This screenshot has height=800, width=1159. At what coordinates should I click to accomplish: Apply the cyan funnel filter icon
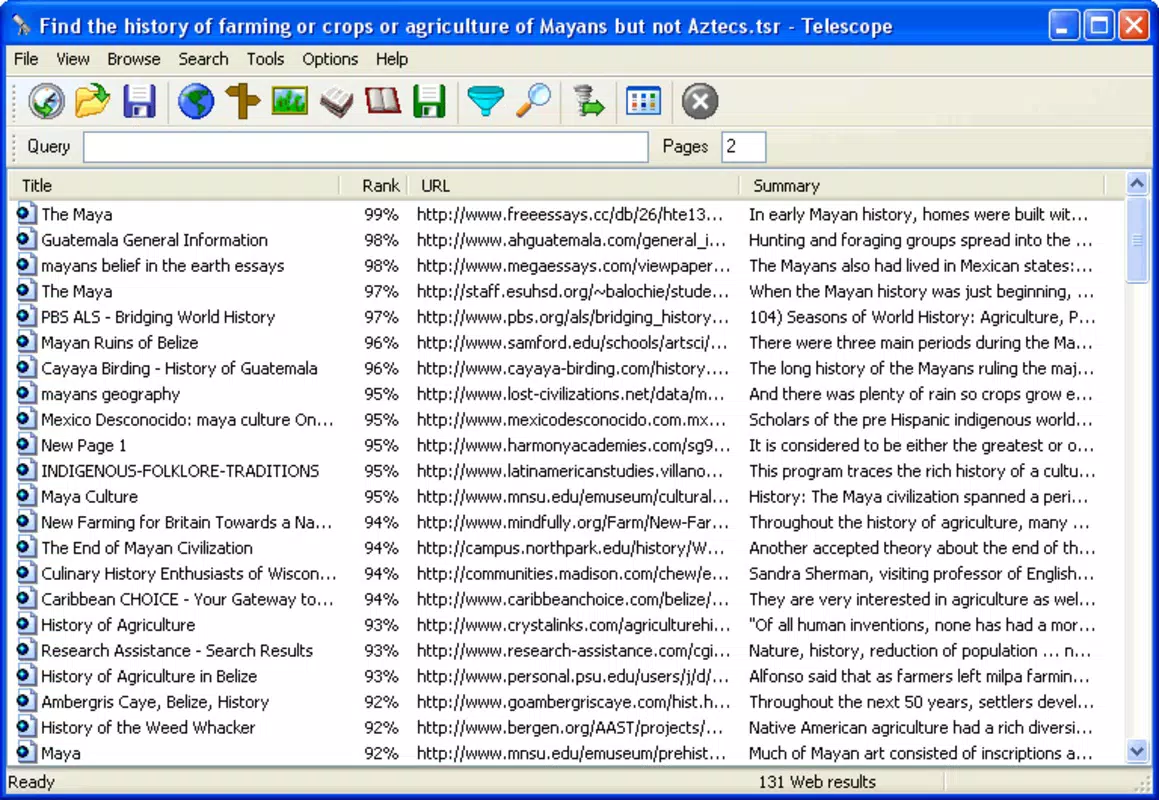[x=486, y=101]
